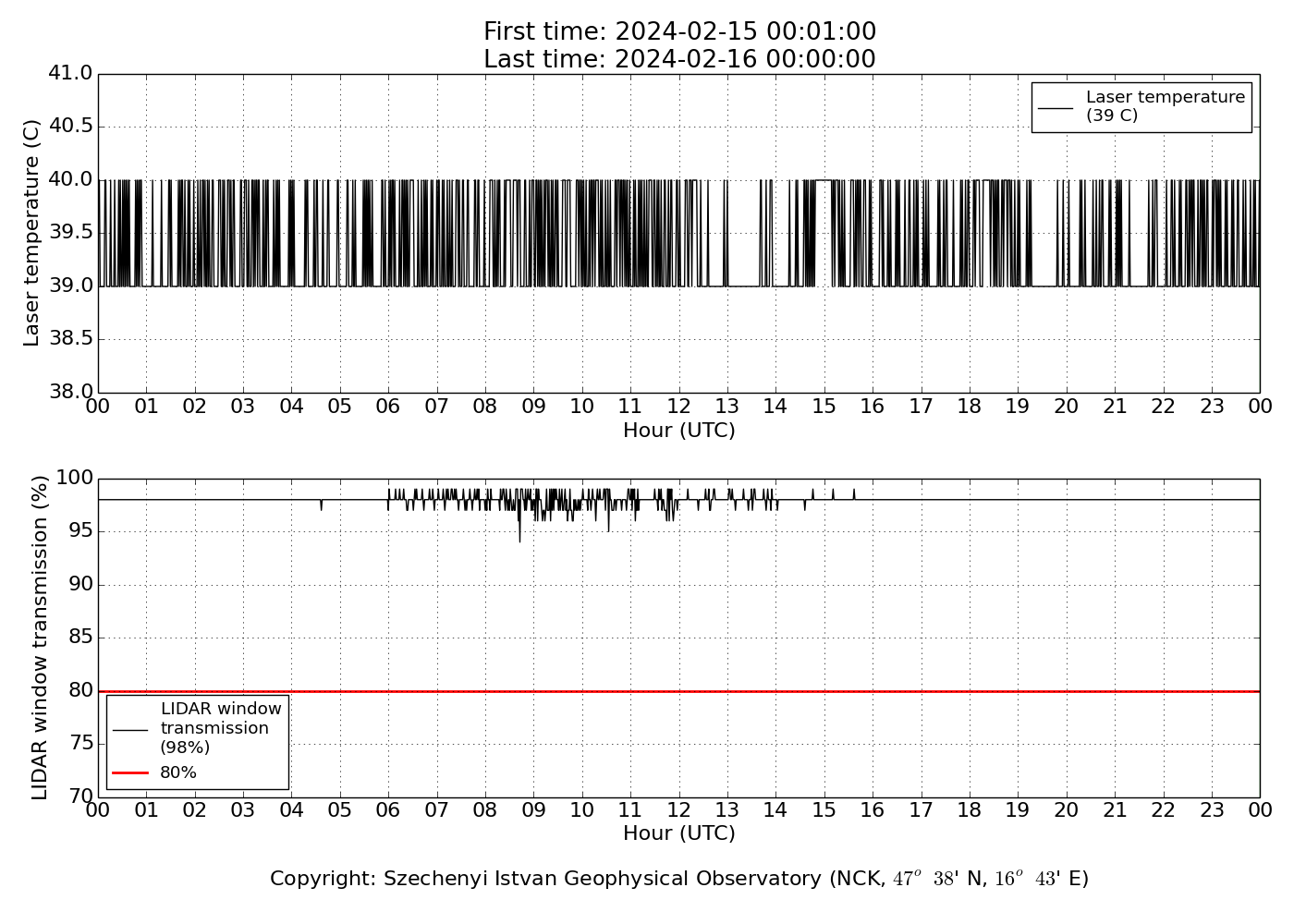Click the black line sample in Laser temperature legend

(x=1056, y=107)
